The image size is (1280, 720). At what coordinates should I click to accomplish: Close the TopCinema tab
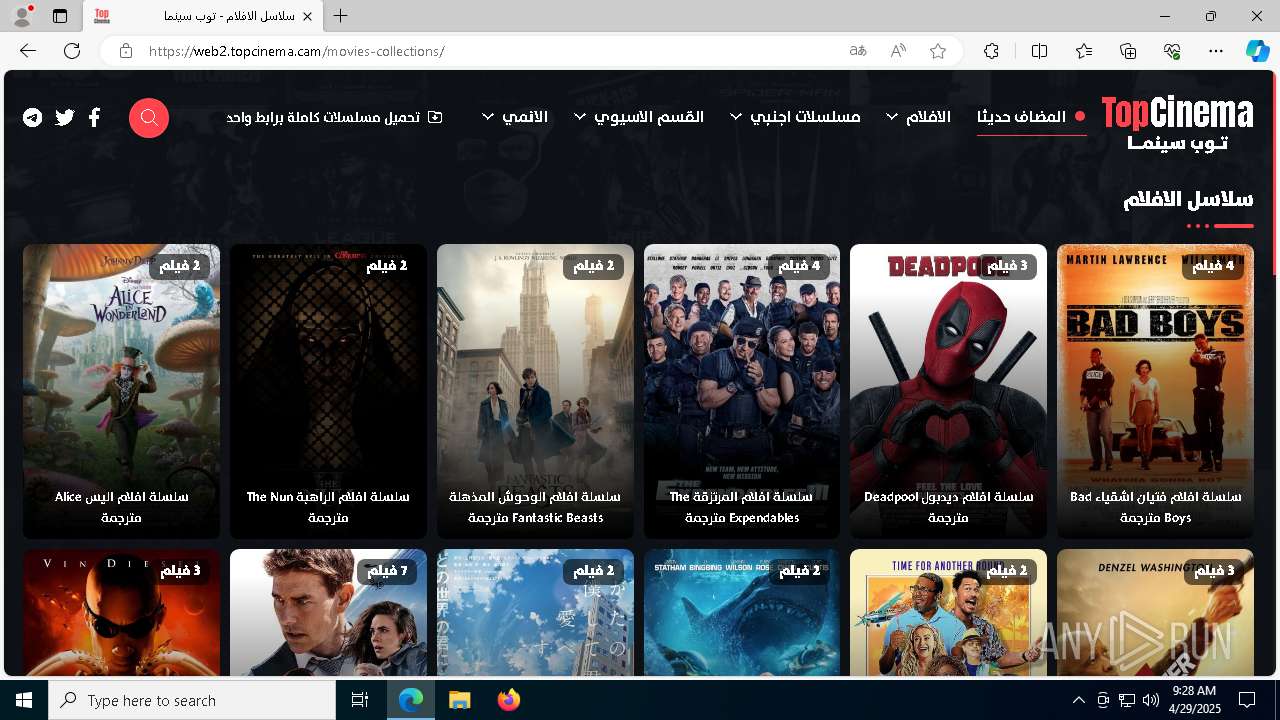307,16
